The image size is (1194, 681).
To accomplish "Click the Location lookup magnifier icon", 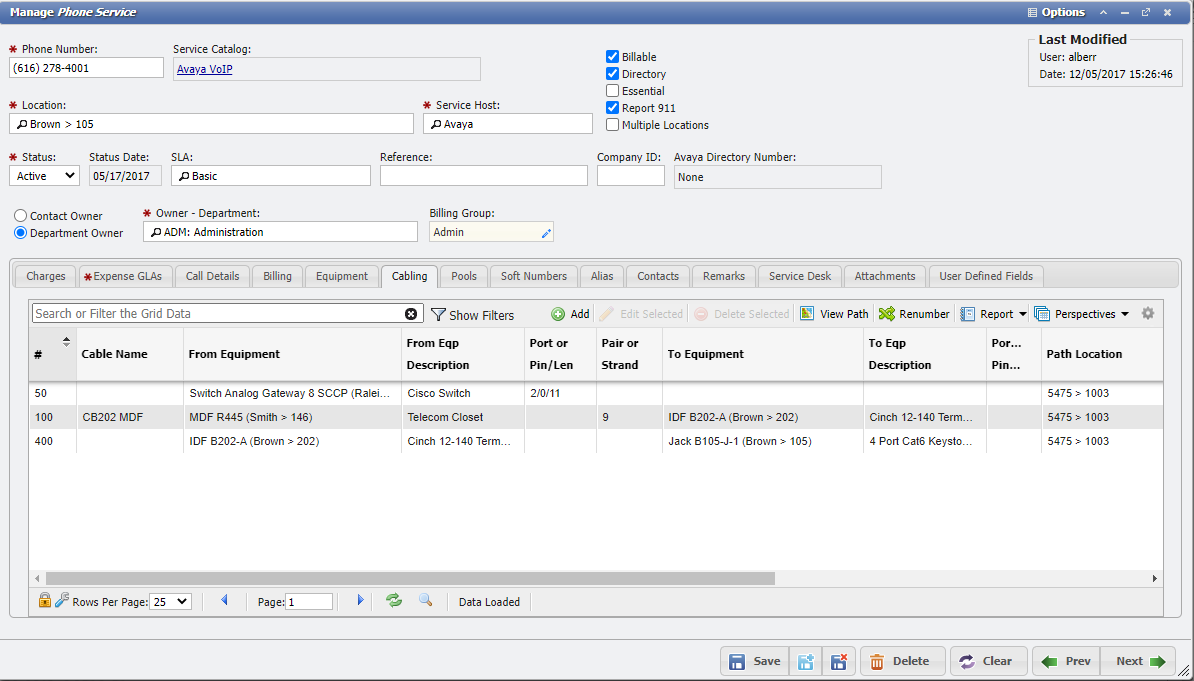I will pos(22,124).
